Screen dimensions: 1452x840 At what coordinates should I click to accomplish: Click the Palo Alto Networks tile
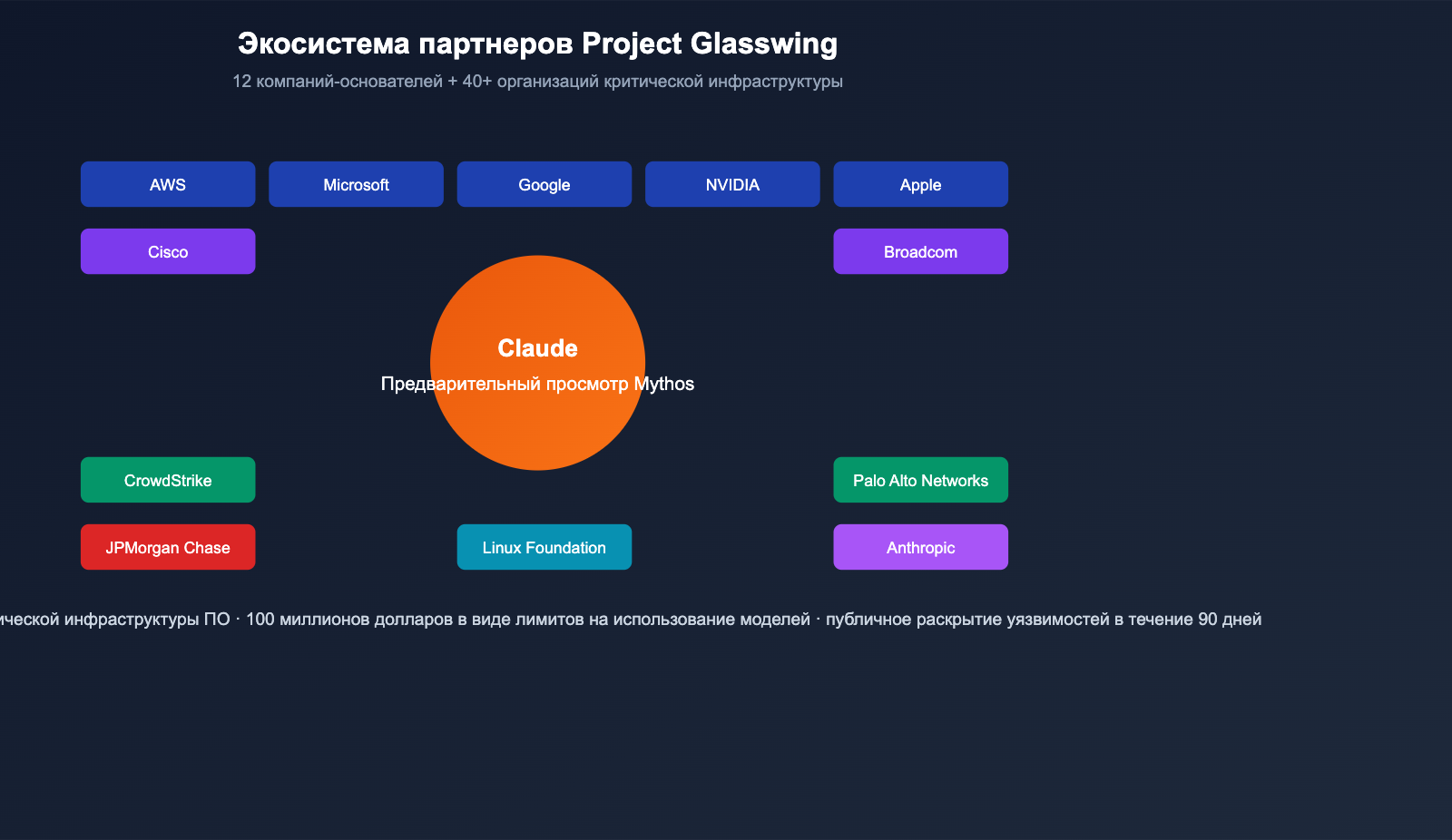[920, 480]
